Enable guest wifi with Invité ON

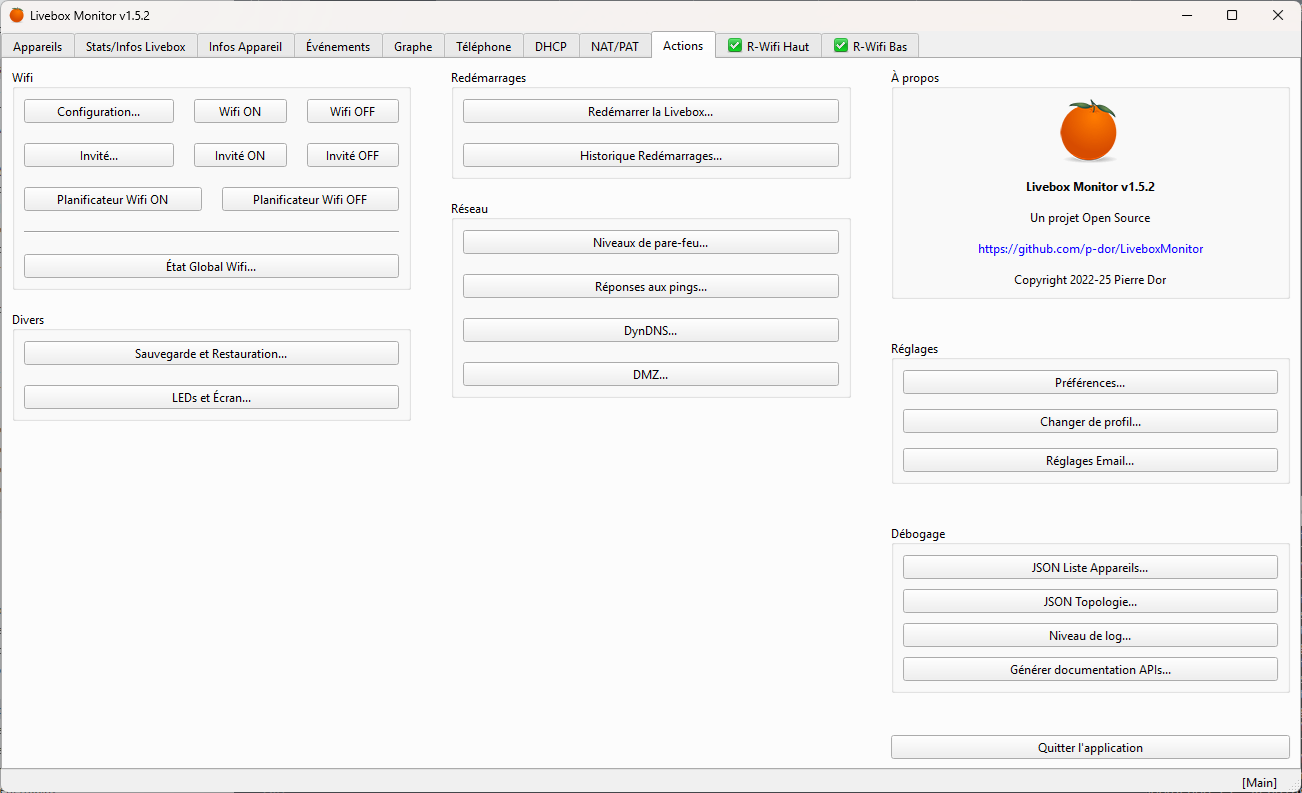pos(240,155)
